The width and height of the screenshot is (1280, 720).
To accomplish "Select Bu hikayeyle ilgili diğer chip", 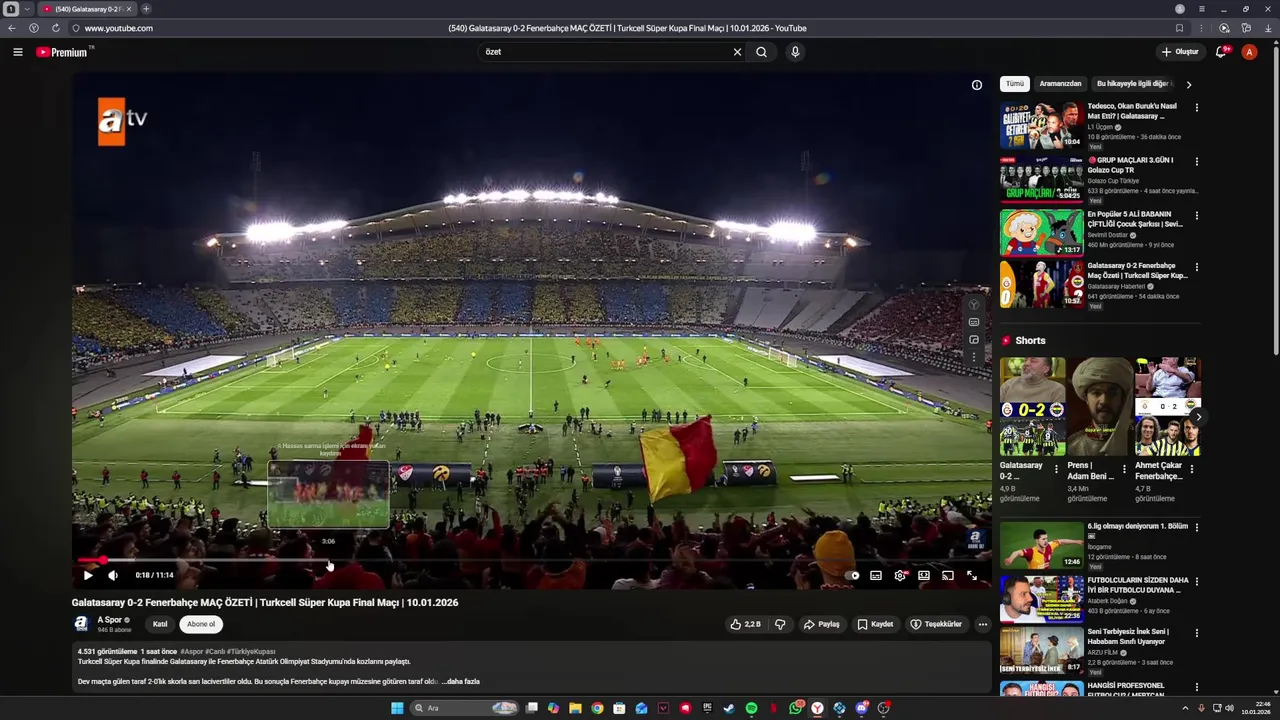I will coord(1133,84).
